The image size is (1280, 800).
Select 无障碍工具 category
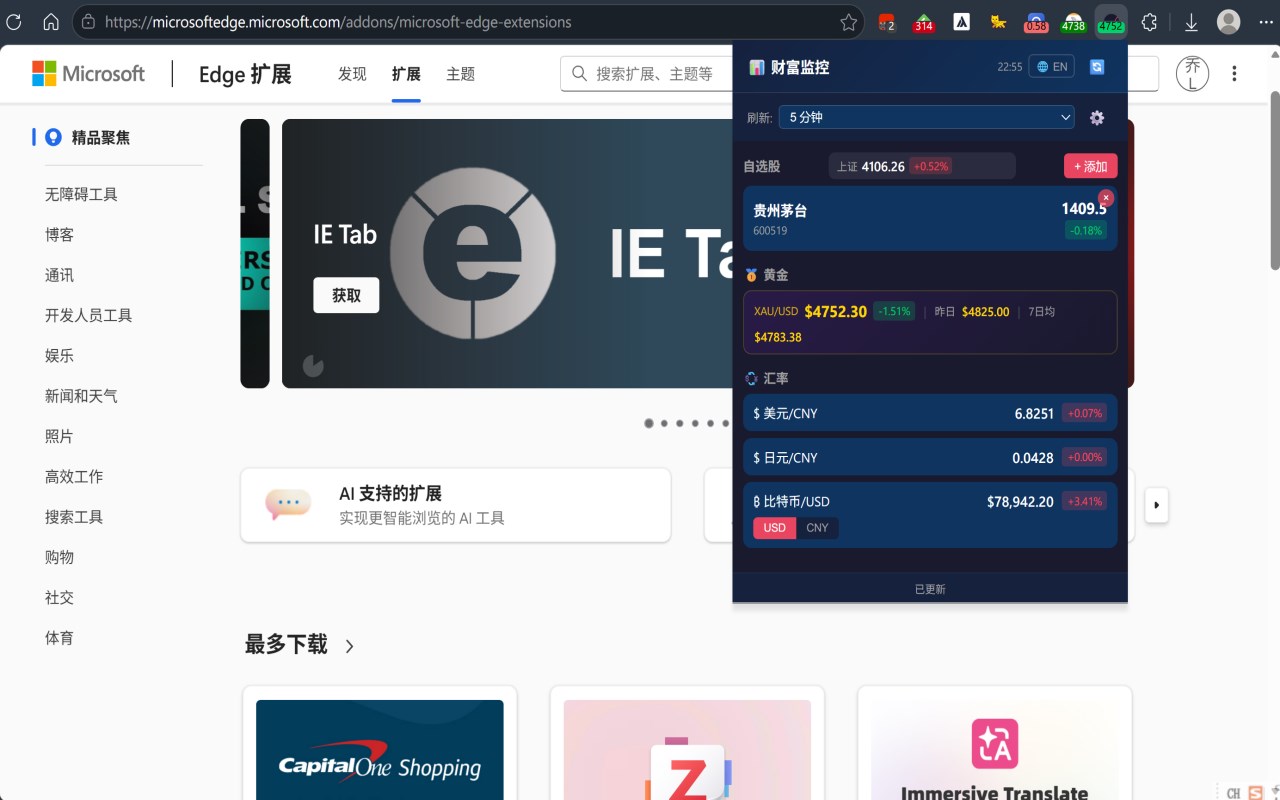coord(81,194)
